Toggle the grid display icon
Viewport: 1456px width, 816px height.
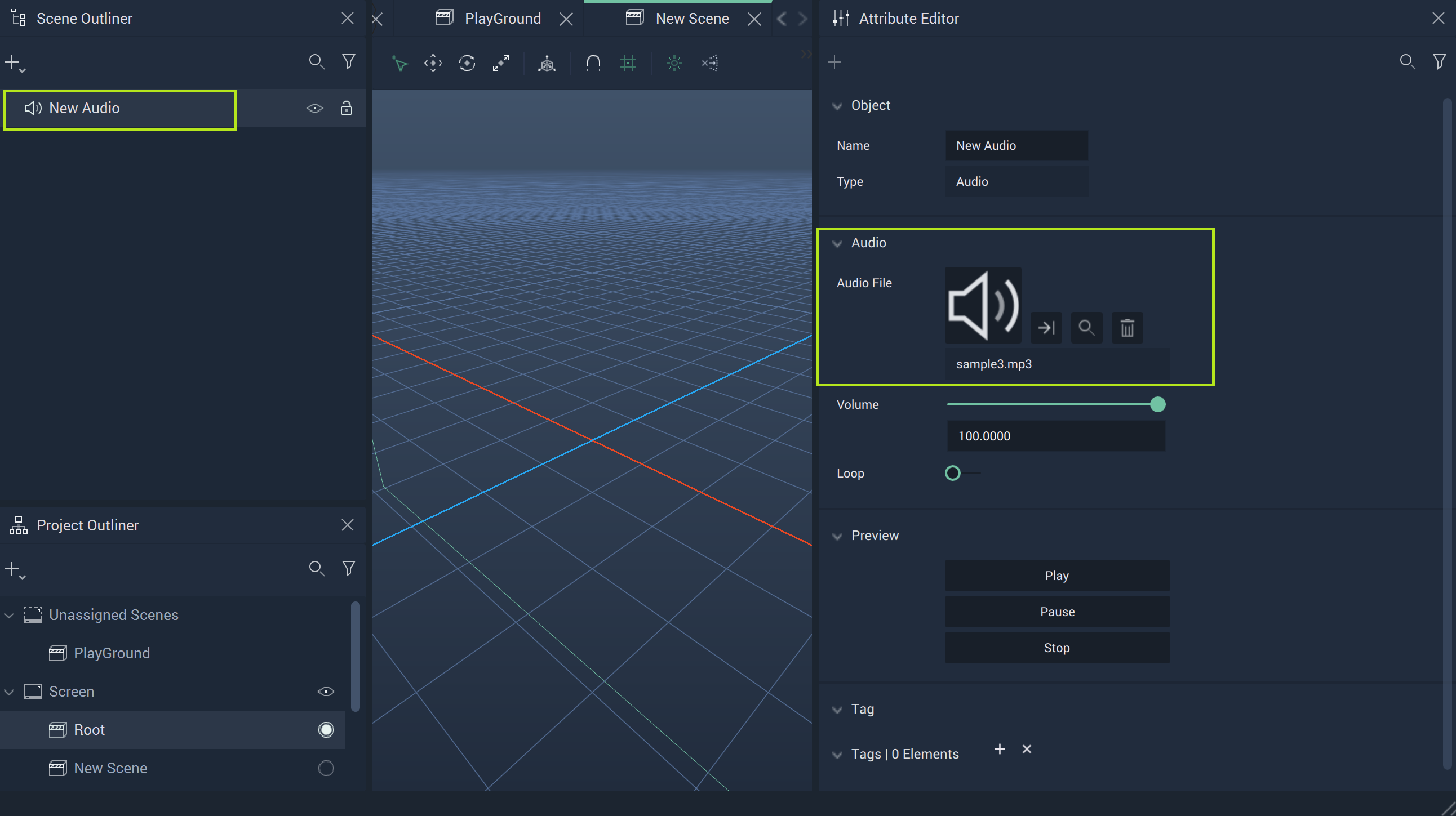coord(628,63)
